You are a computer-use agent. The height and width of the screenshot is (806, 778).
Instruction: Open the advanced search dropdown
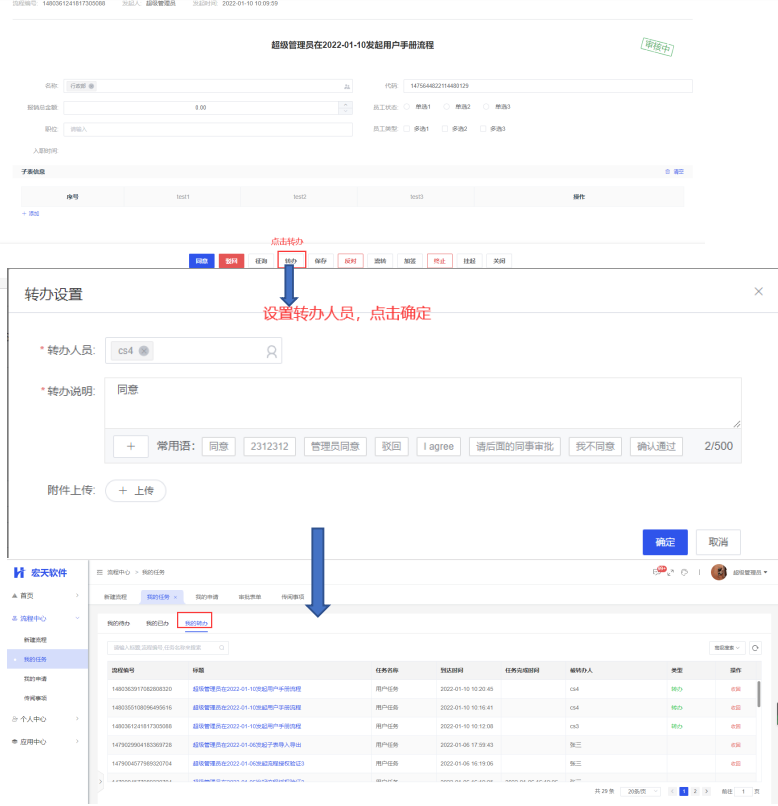coord(727,648)
